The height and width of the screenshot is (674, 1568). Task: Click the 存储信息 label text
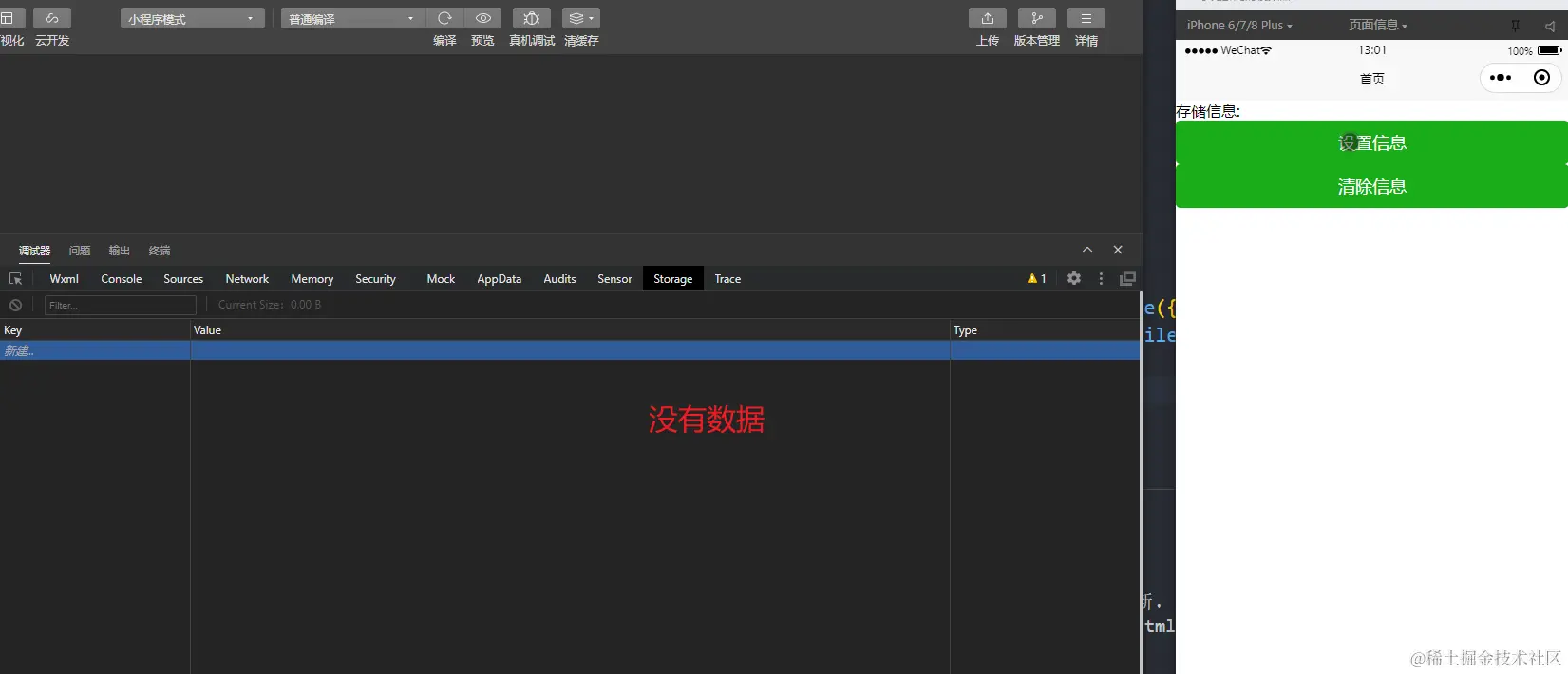[x=1208, y=111]
